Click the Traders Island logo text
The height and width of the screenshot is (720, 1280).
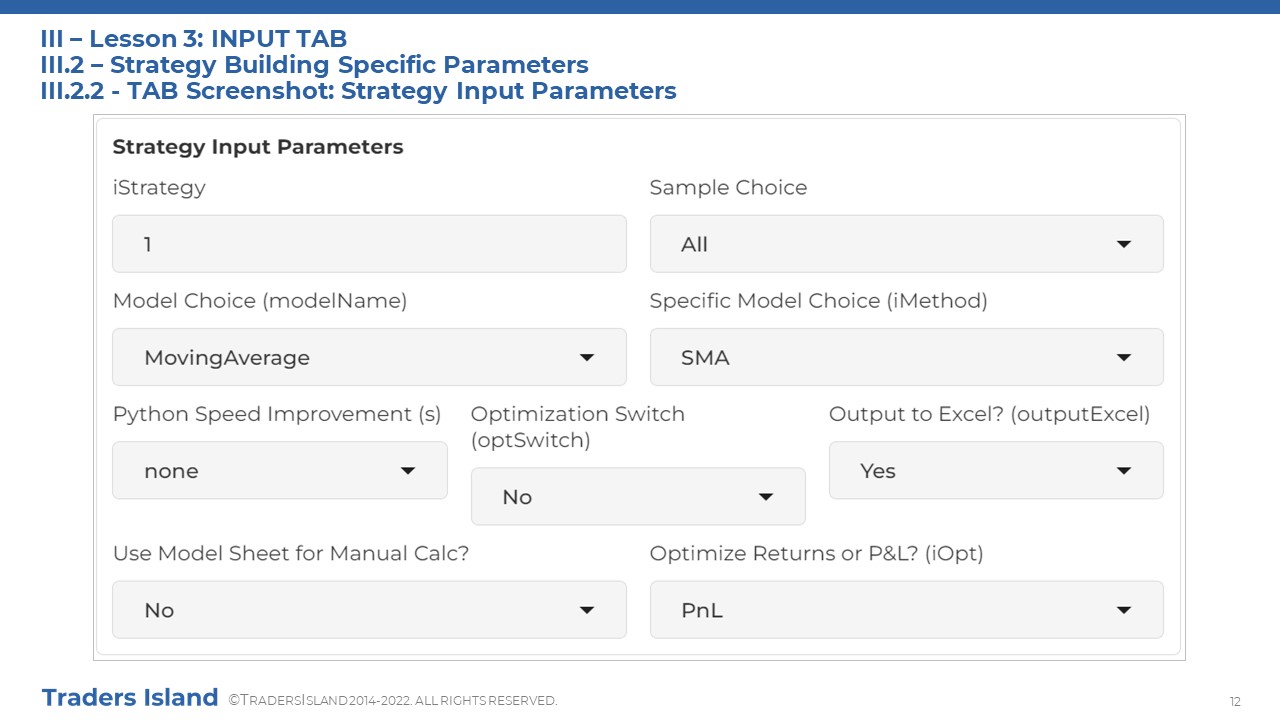pos(130,697)
